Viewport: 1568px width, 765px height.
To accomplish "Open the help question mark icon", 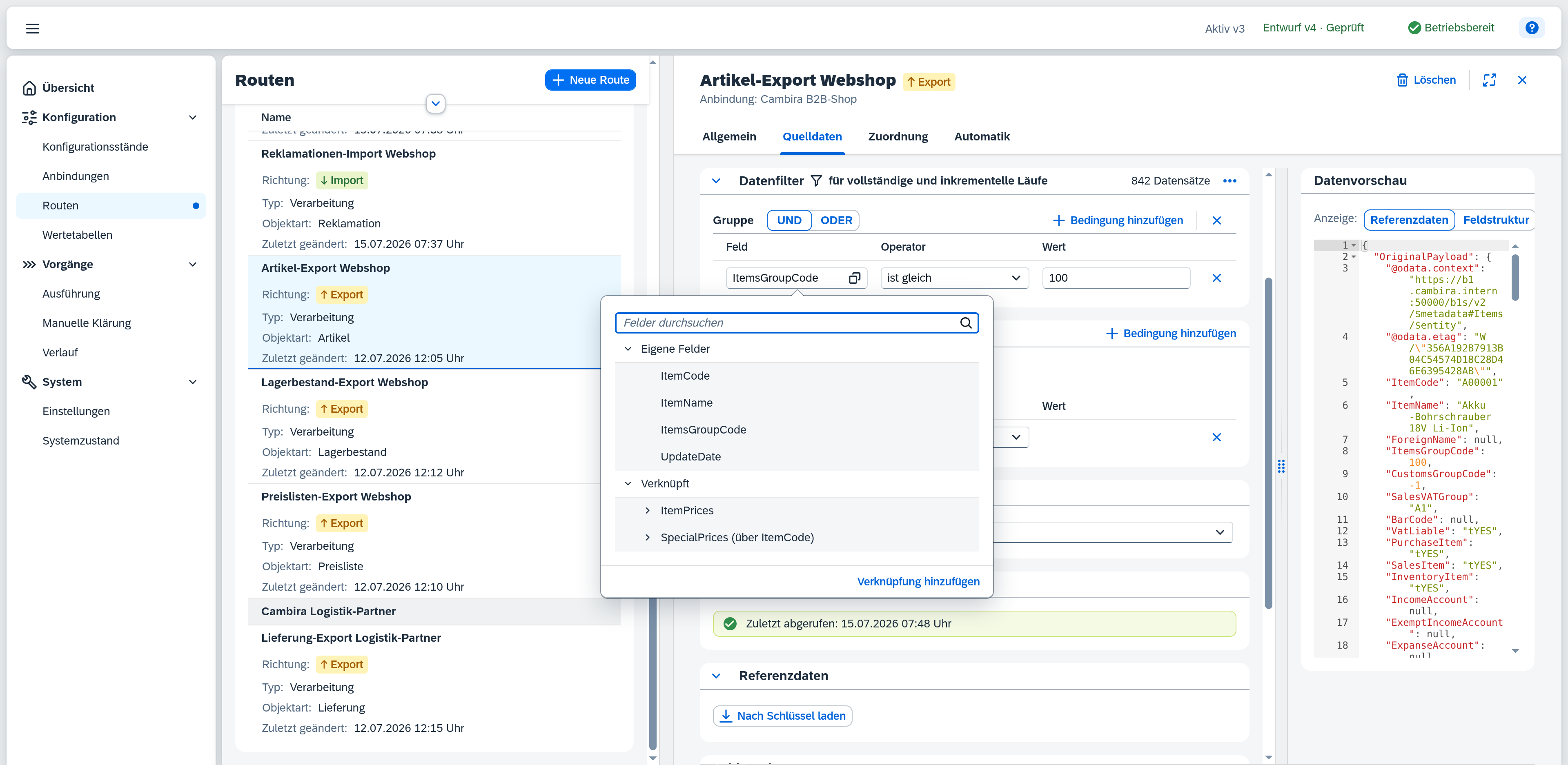I will pyautogui.click(x=1532, y=28).
